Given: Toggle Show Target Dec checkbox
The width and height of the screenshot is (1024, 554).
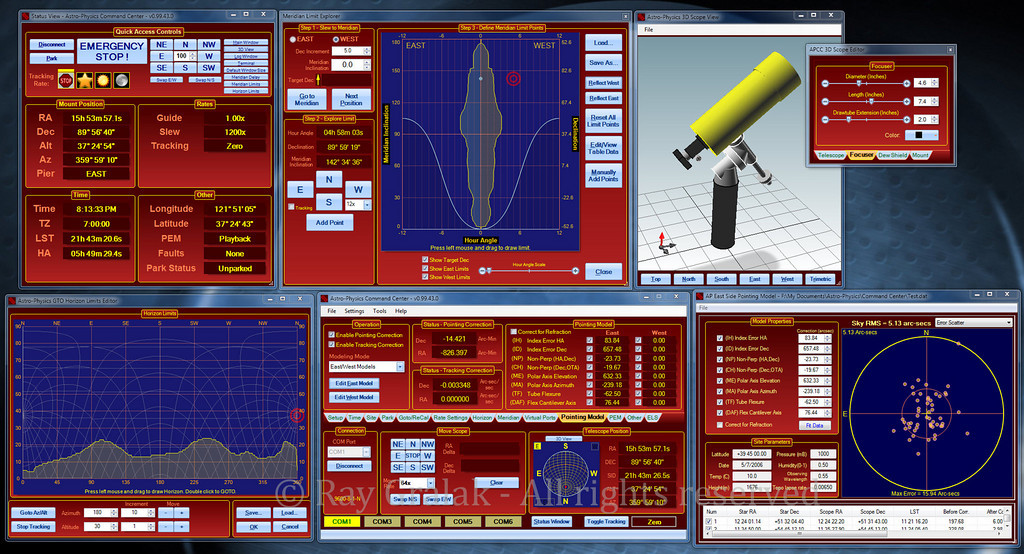Looking at the screenshot, I should [x=425, y=260].
